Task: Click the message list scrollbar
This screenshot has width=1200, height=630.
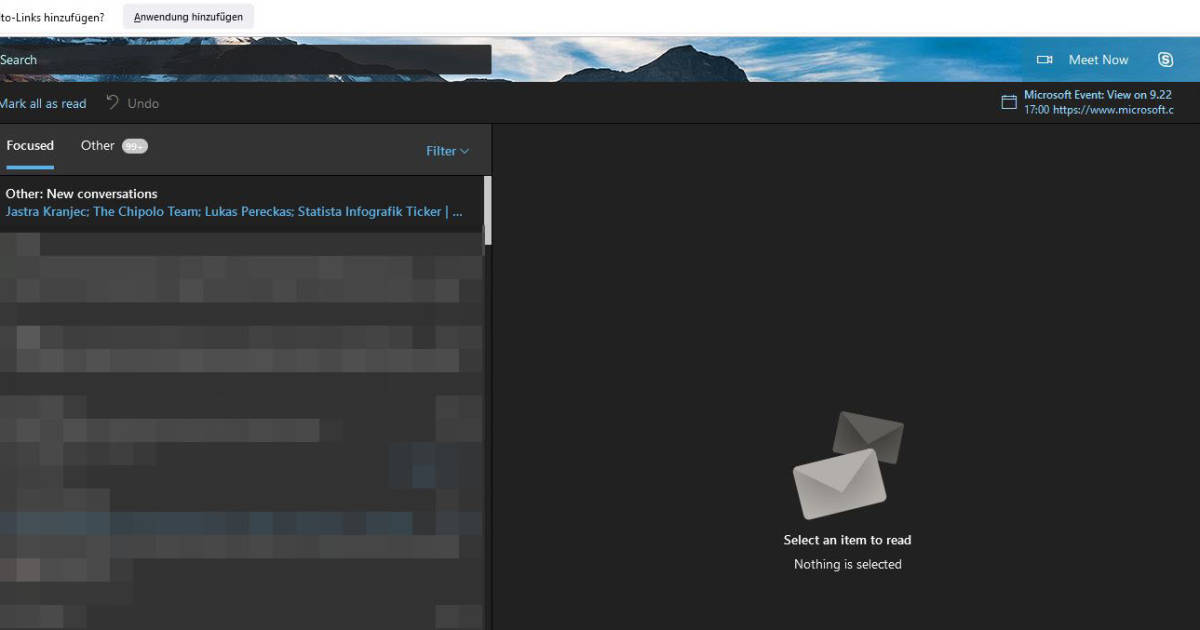Action: [489, 210]
